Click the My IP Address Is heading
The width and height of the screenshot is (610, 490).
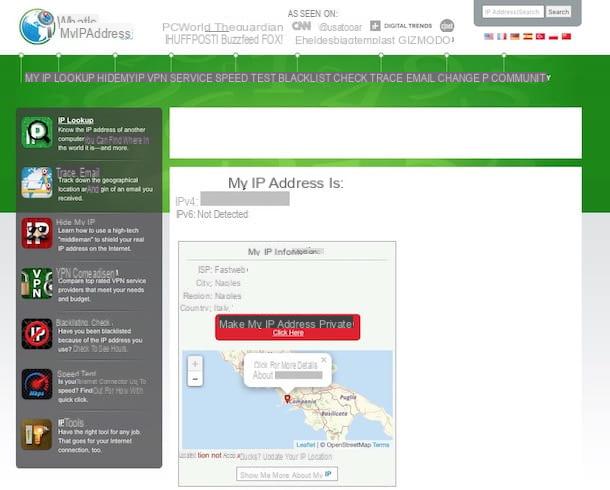286,183
